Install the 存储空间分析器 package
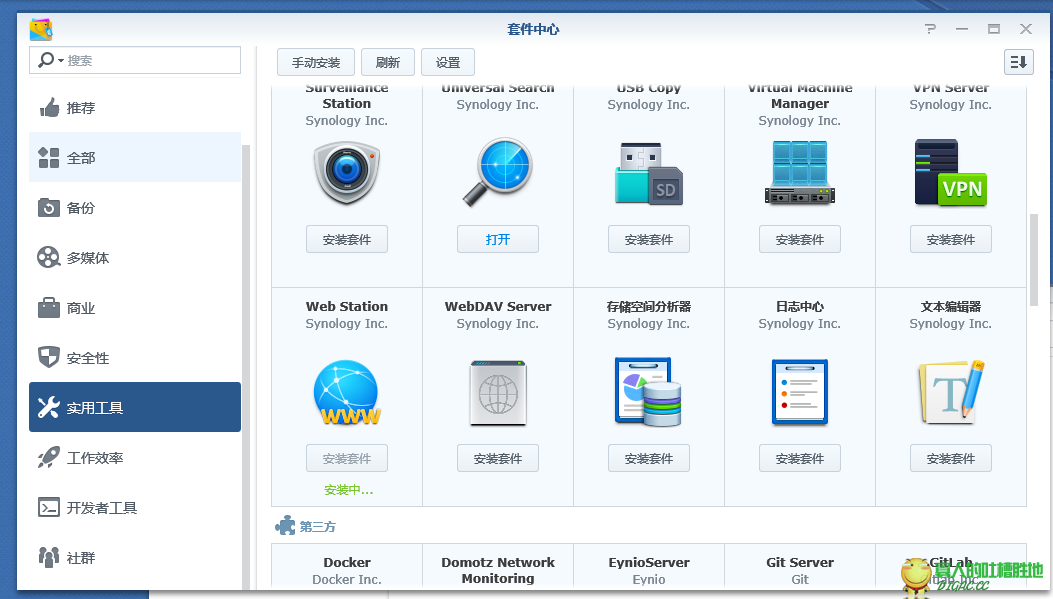This screenshot has height=599, width=1053. coord(649,458)
